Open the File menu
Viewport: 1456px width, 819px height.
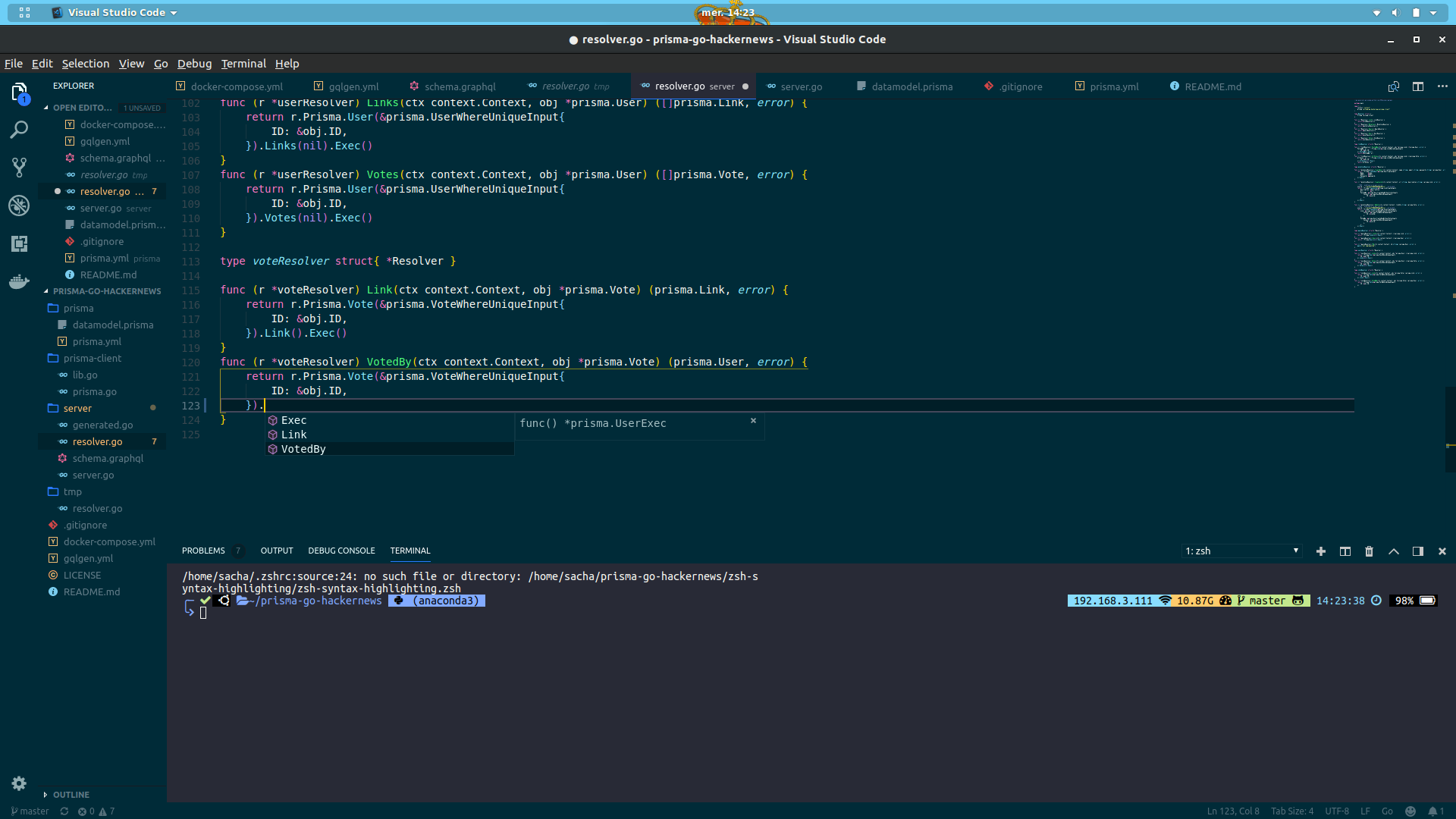pos(14,64)
